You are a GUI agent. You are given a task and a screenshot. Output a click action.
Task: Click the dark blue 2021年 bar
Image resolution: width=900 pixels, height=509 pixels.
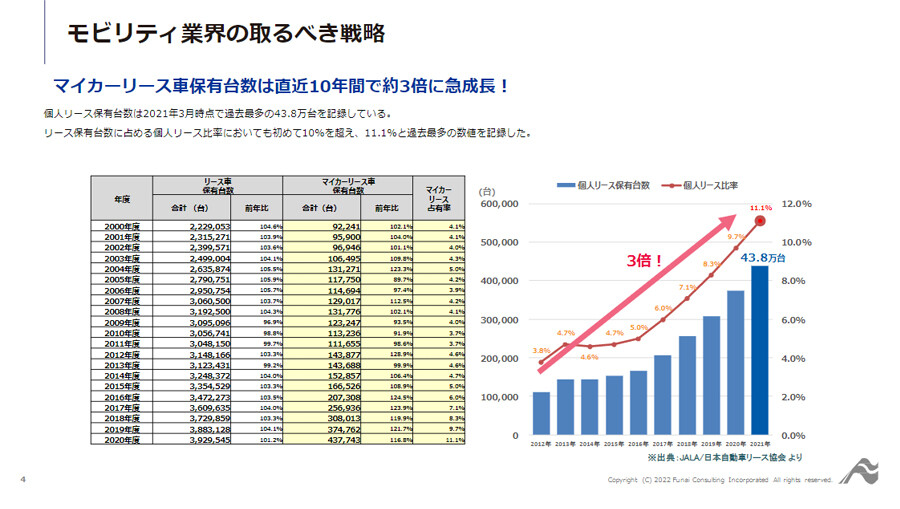coord(760,350)
